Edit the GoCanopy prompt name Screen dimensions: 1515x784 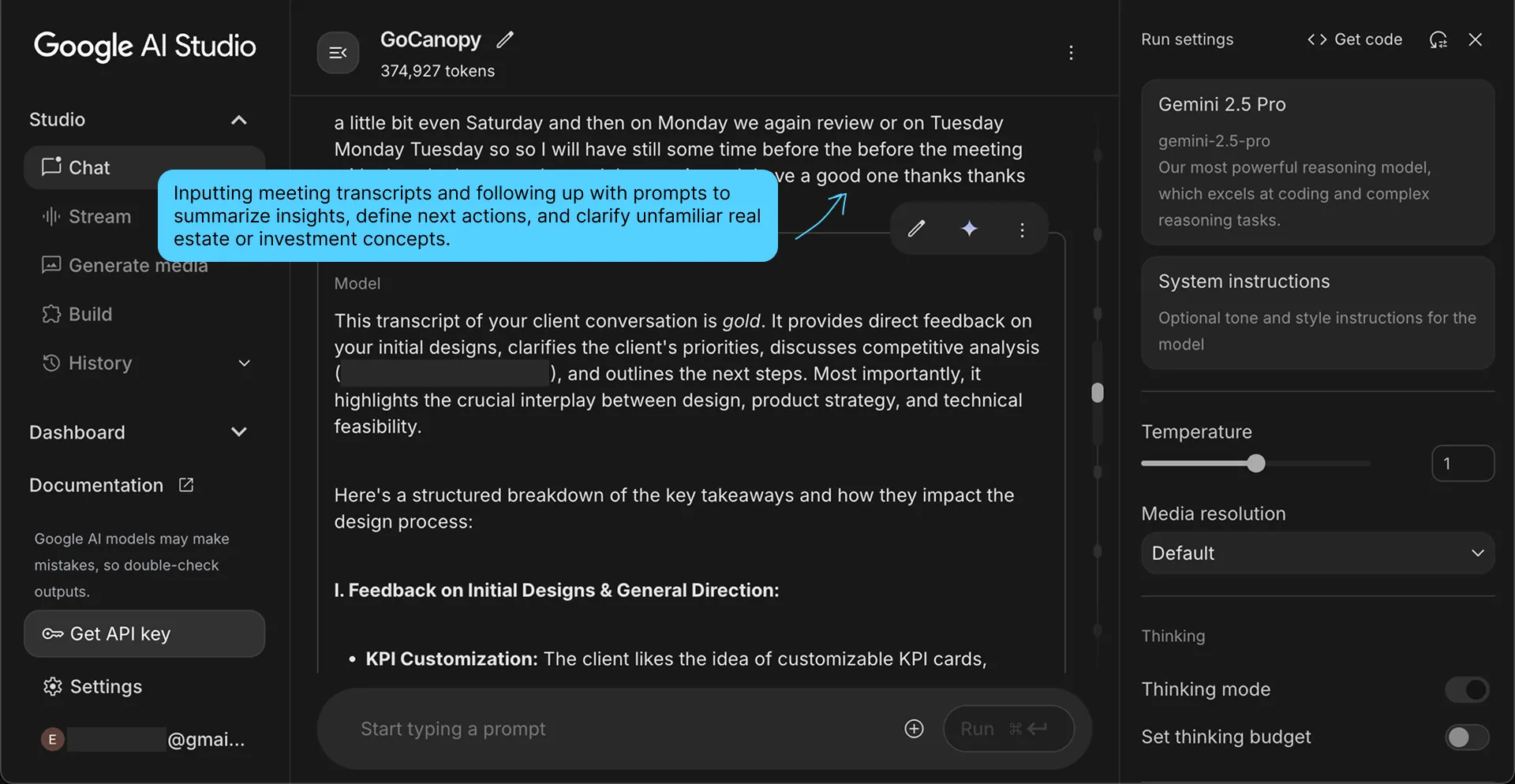point(505,39)
